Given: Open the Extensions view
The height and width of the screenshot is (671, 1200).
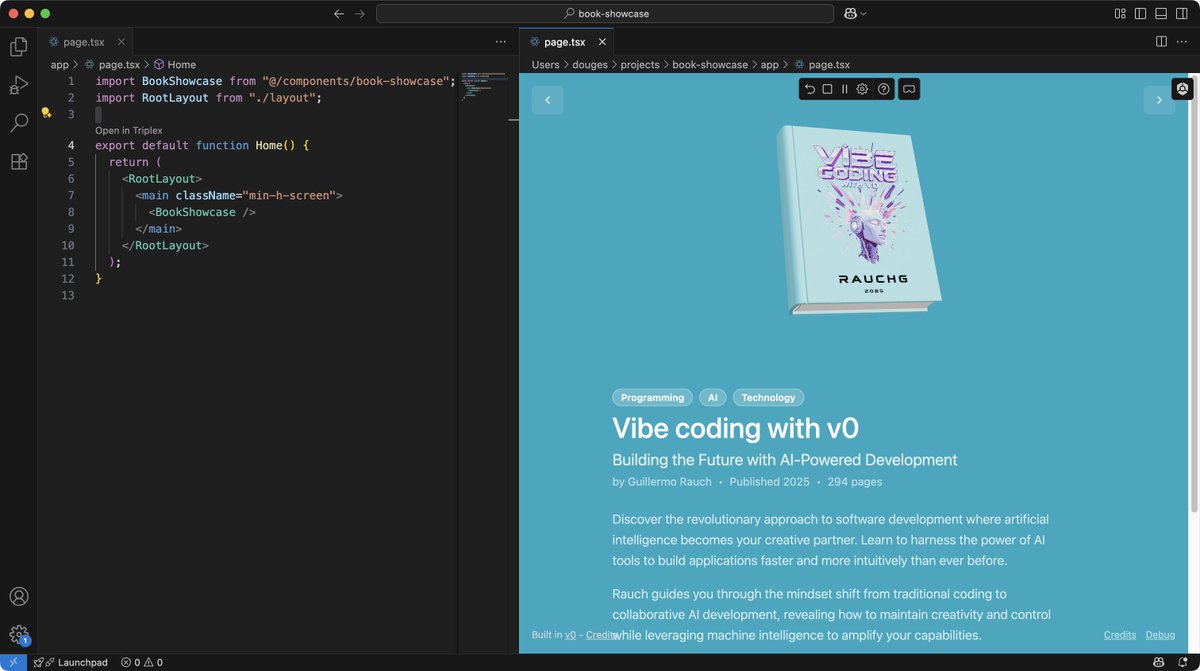Looking at the screenshot, I should pos(18,161).
